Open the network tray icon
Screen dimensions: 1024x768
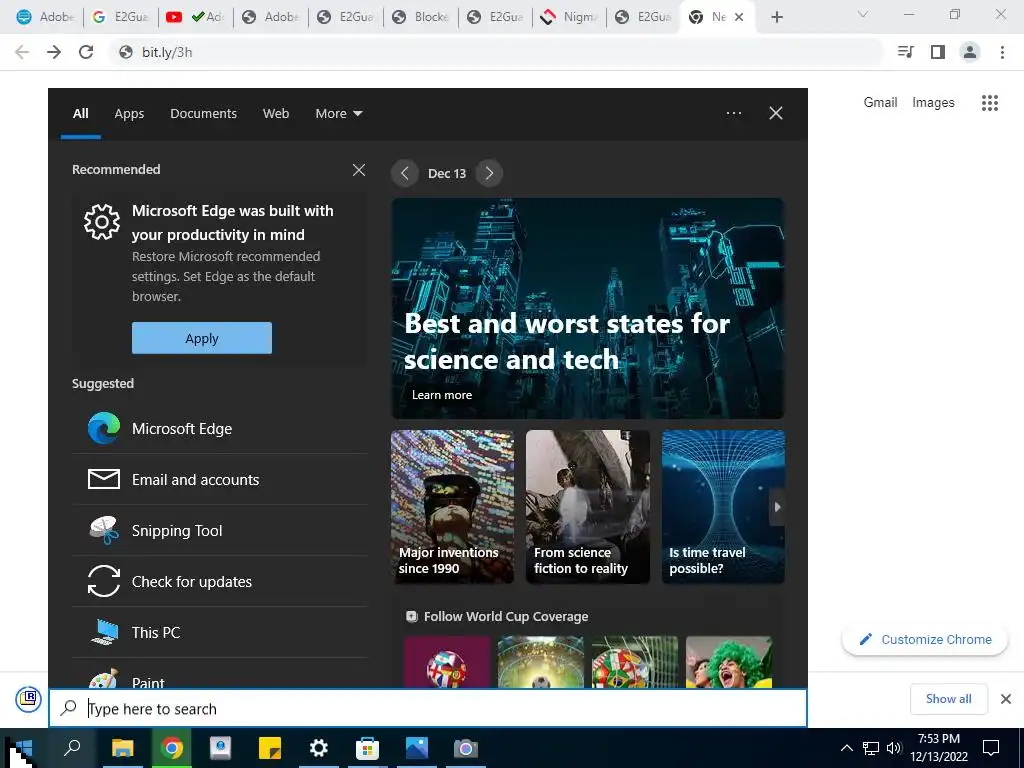point(871,748)
